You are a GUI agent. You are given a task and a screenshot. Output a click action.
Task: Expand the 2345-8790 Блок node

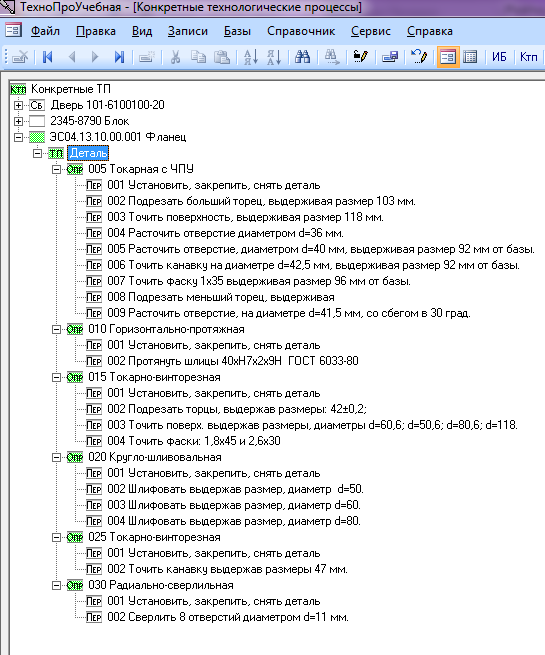pyautogui.click(x=18, y=122)
